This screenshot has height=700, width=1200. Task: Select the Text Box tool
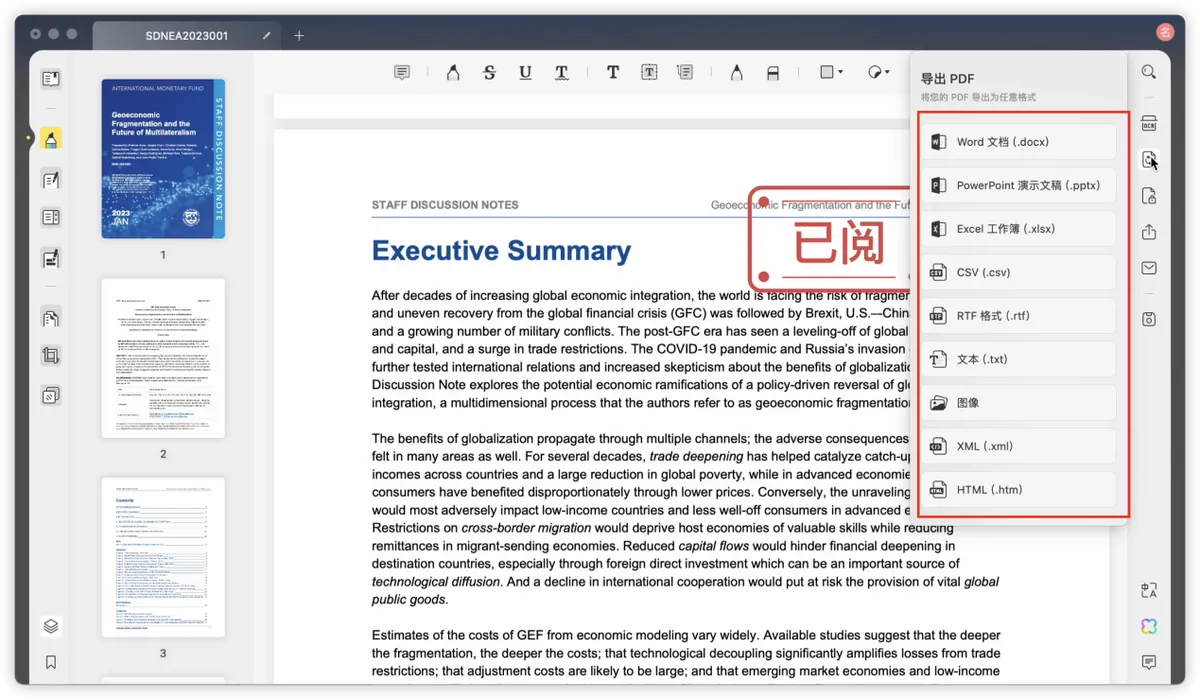(x=649, y=73)
